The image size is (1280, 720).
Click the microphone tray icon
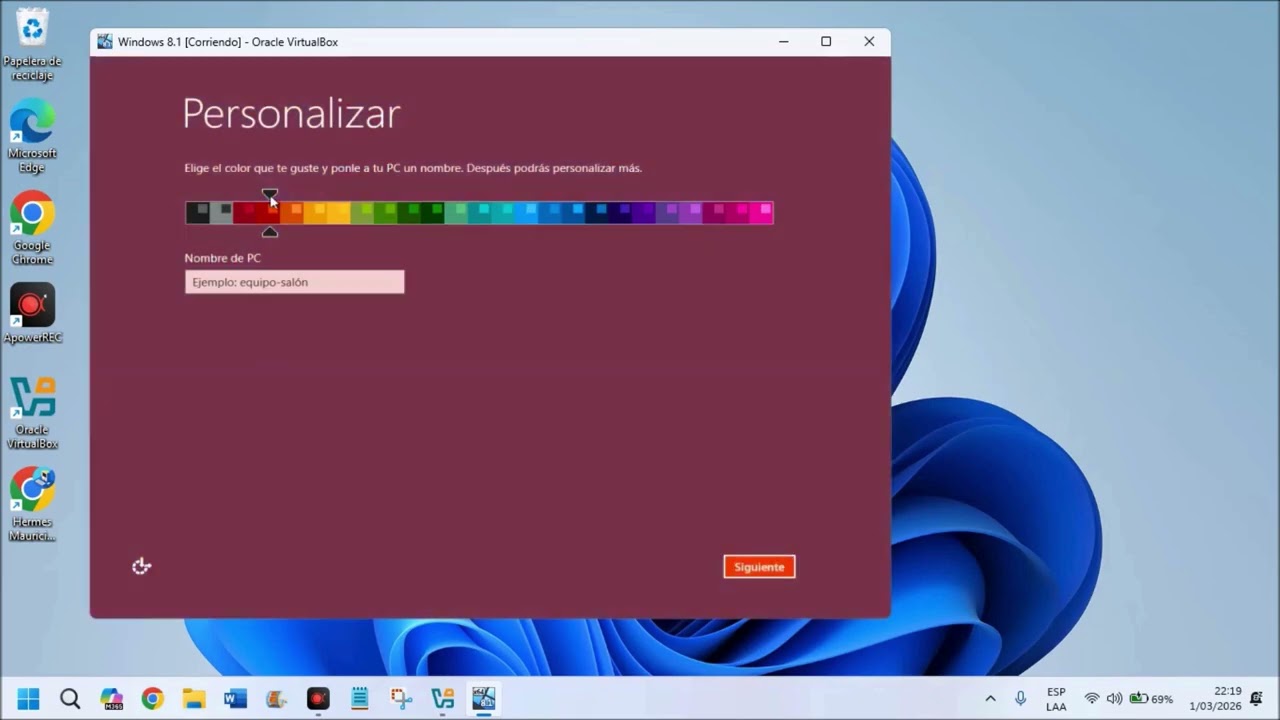tap(1020, 699)
